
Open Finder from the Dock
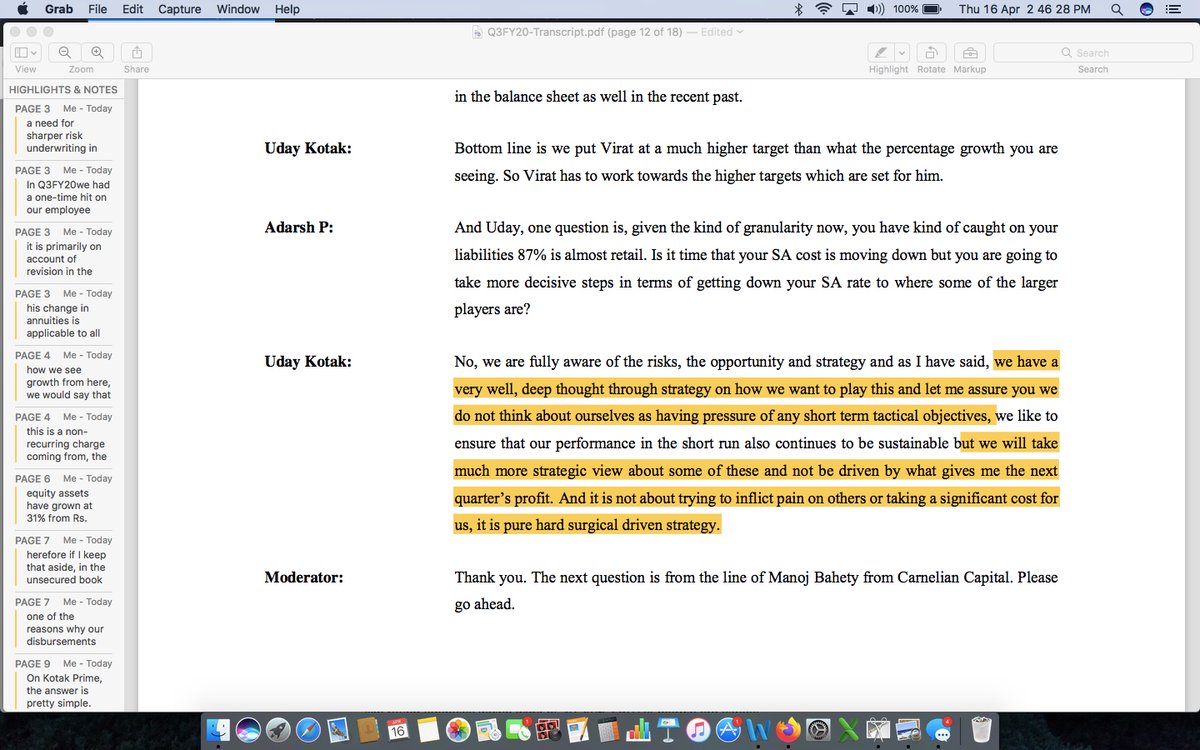coord(218,730)
